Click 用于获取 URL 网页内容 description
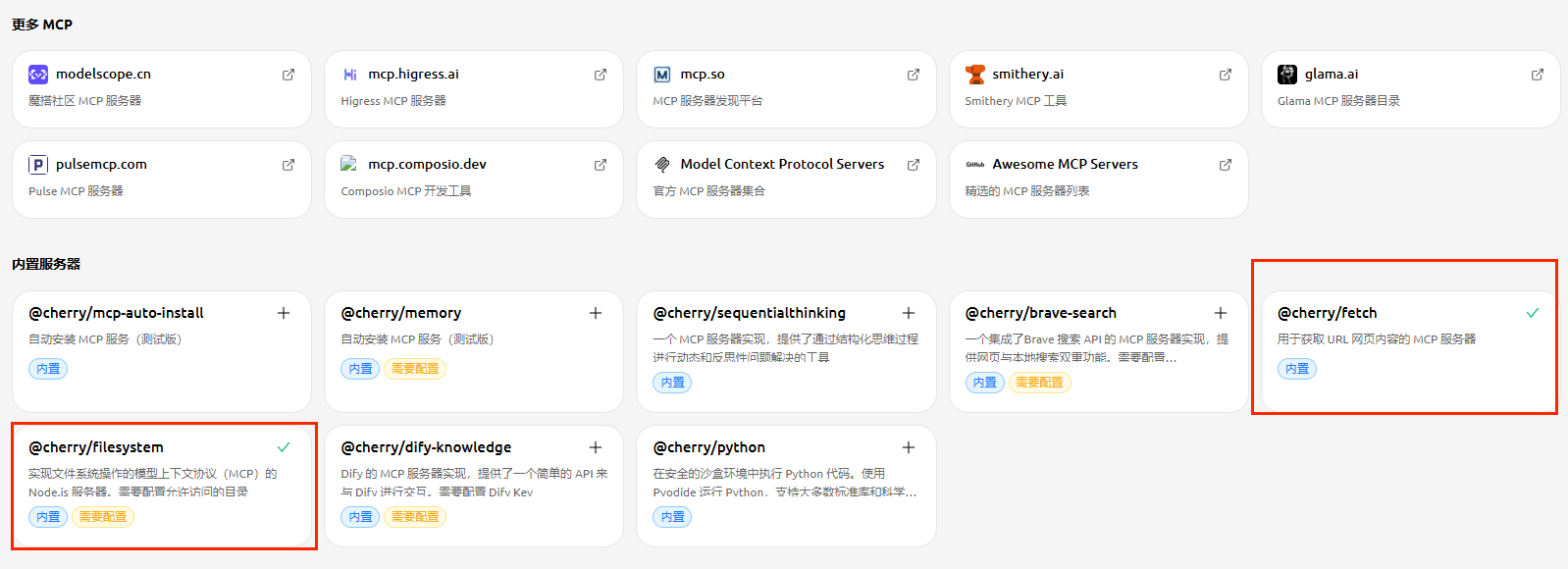The width and height of the screenshot is (1568, 569). [1377, 339]
